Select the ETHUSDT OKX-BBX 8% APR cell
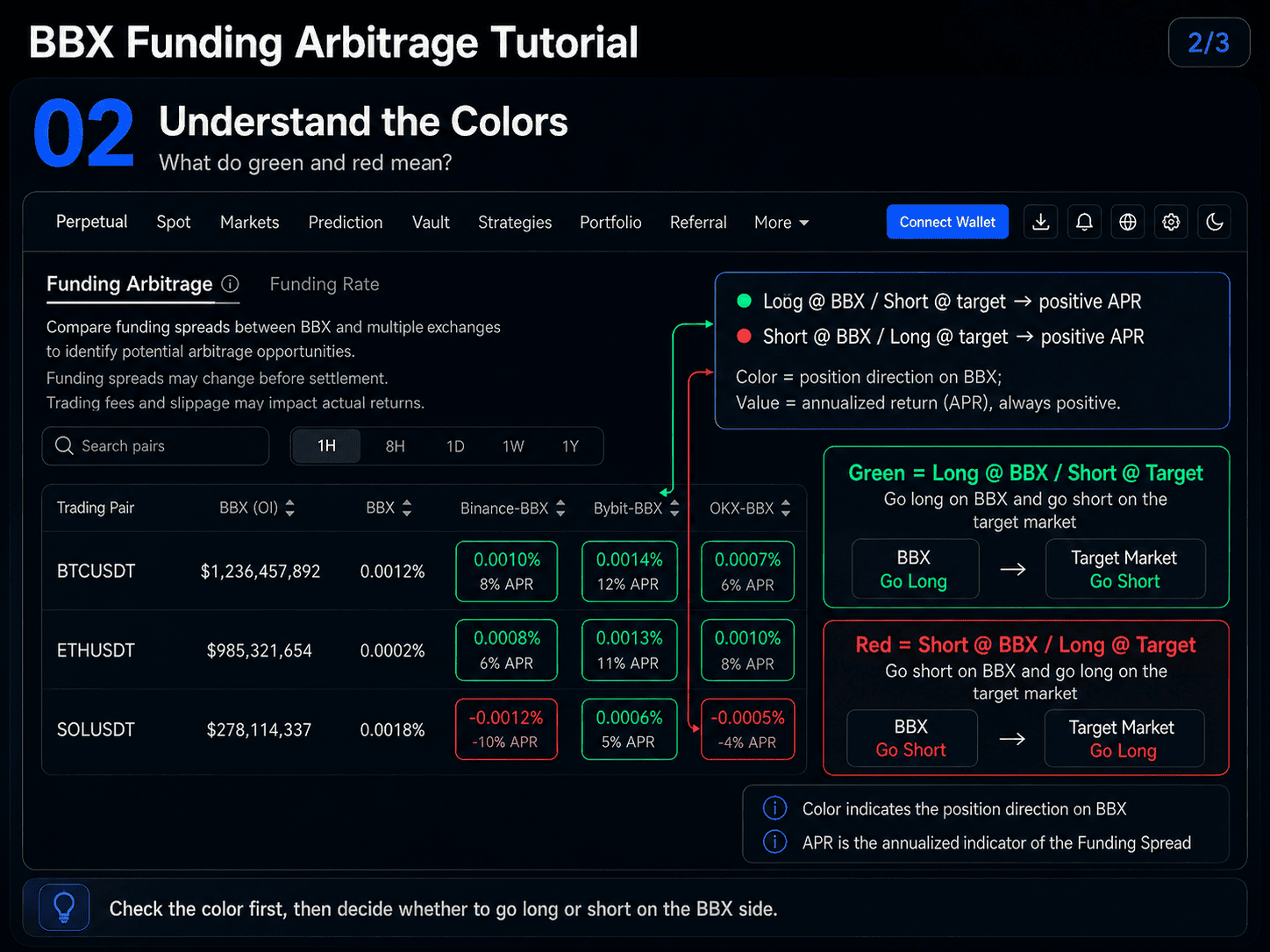The height and width of the screenshot is (952, 1270). (748, 650)
